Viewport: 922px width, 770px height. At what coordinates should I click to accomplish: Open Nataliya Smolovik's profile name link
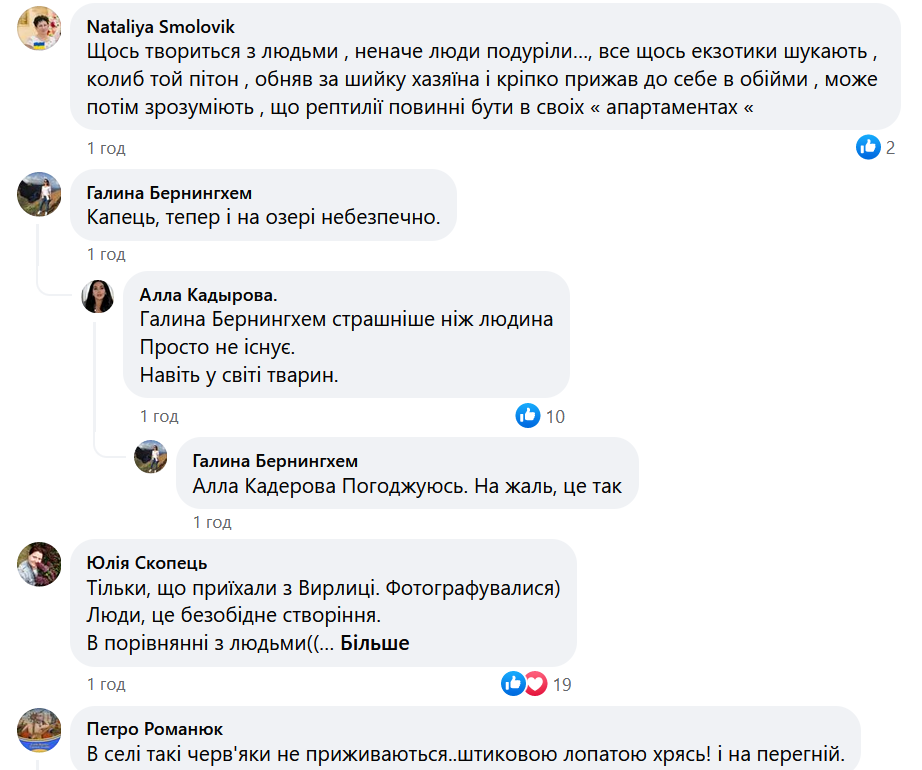point(161,26)
